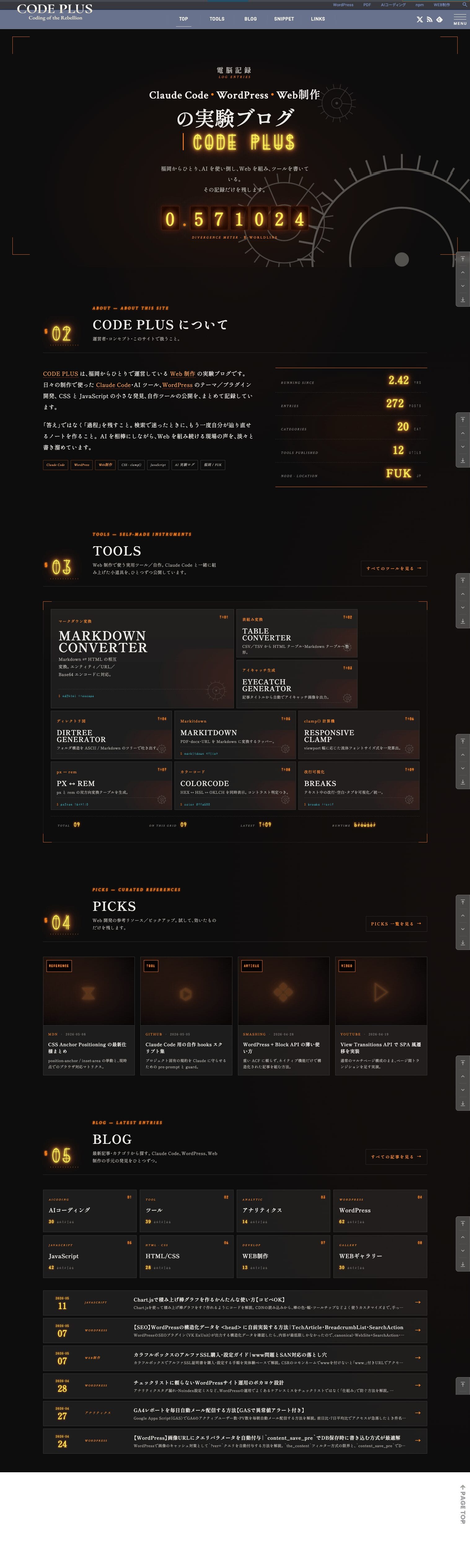Open the RESPONSIVE CLAMP tool card
This screenshot has height=1568, width=470.
(x=358, y=734)
